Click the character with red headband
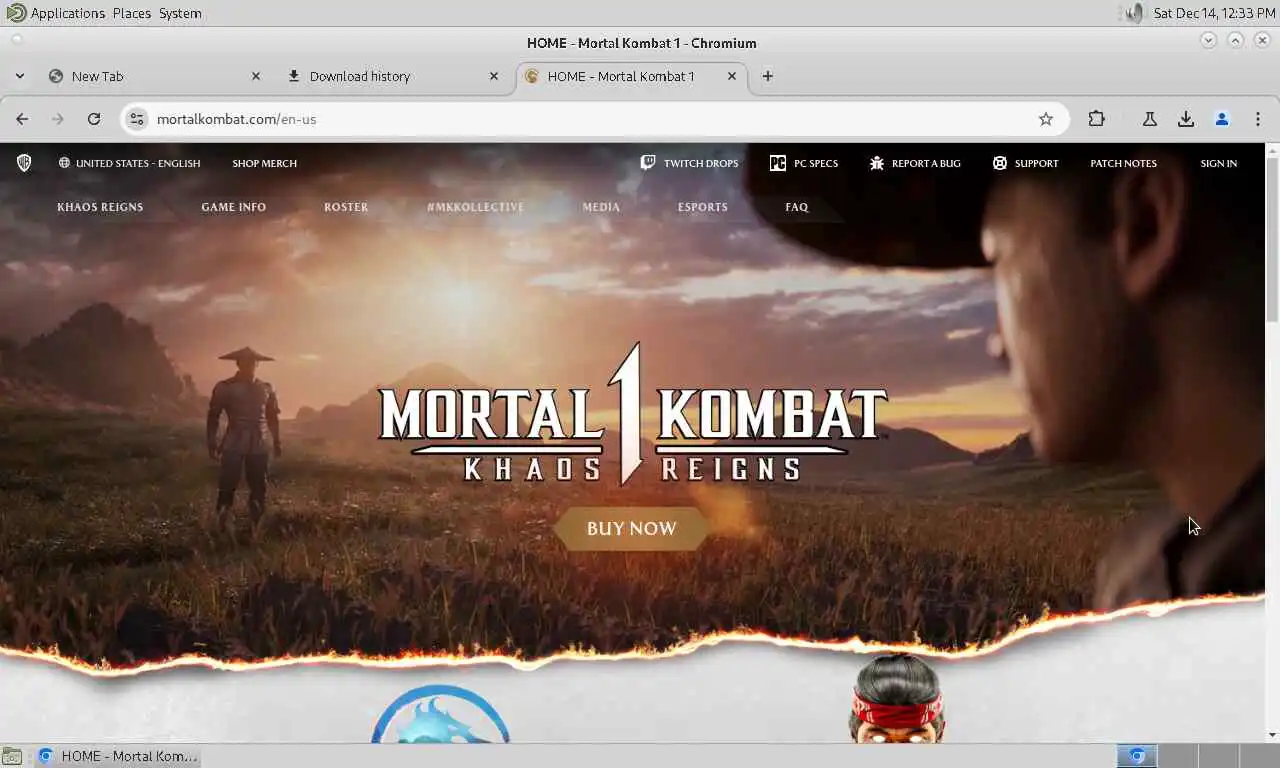 pyautogui.click(x=897, y=700)
